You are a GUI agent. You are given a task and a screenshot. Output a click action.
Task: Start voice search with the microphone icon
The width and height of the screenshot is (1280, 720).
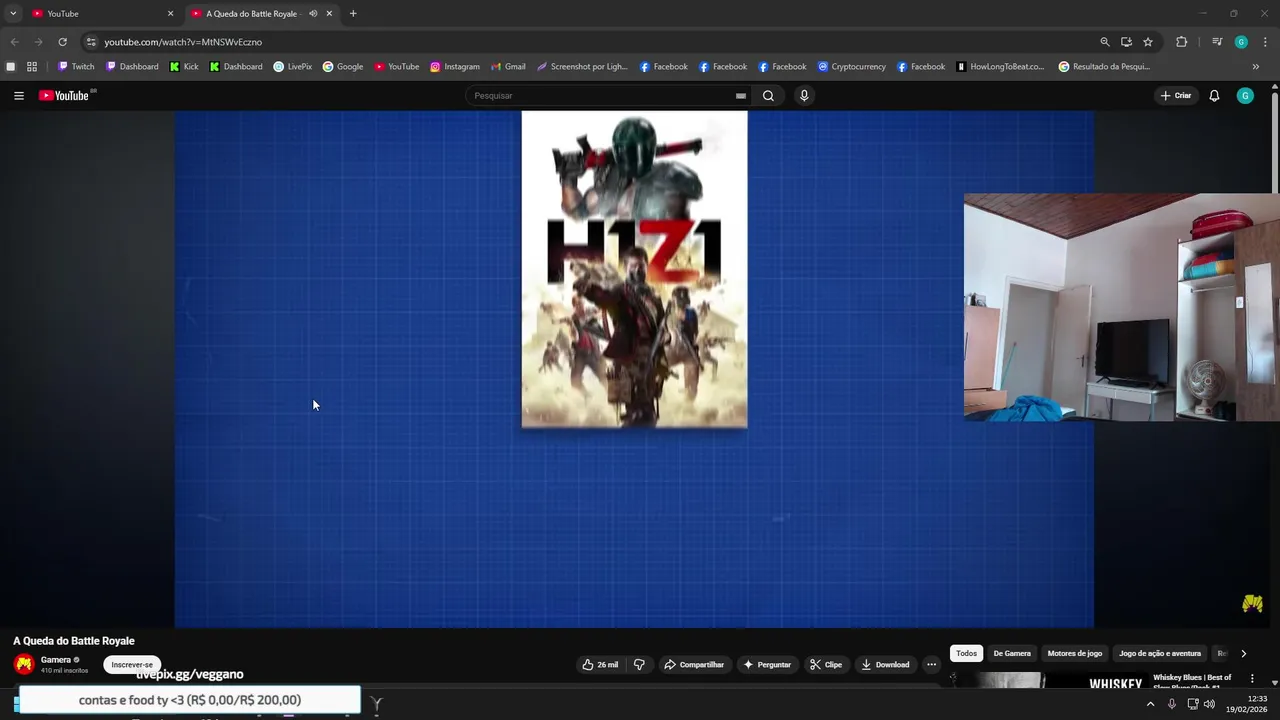coord(804,96)
